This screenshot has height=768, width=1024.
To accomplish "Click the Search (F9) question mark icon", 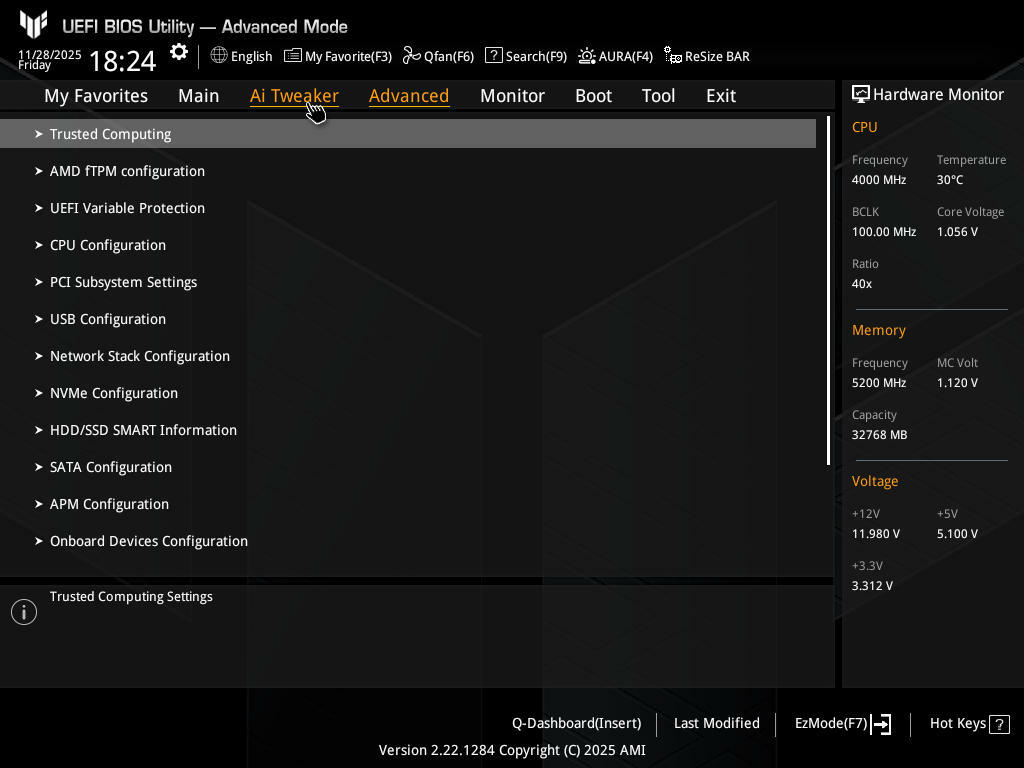I will [x=493, y=56].
